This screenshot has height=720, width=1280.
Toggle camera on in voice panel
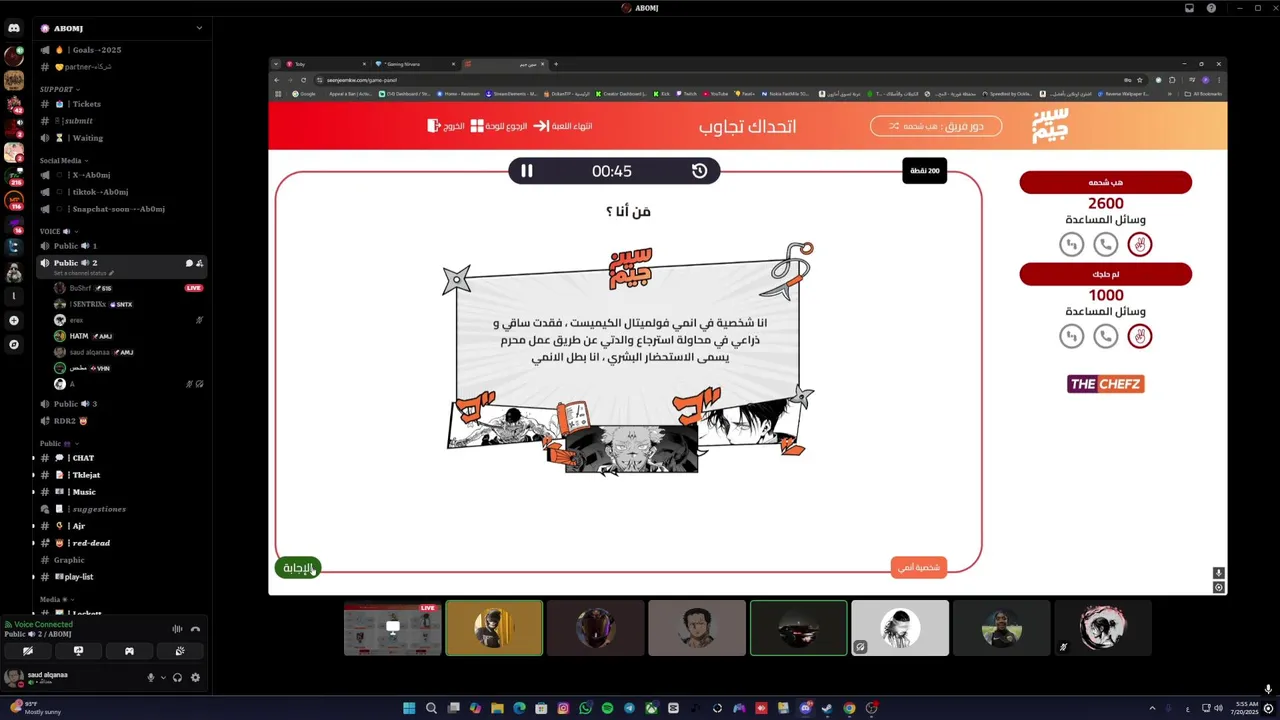[28, 651]
